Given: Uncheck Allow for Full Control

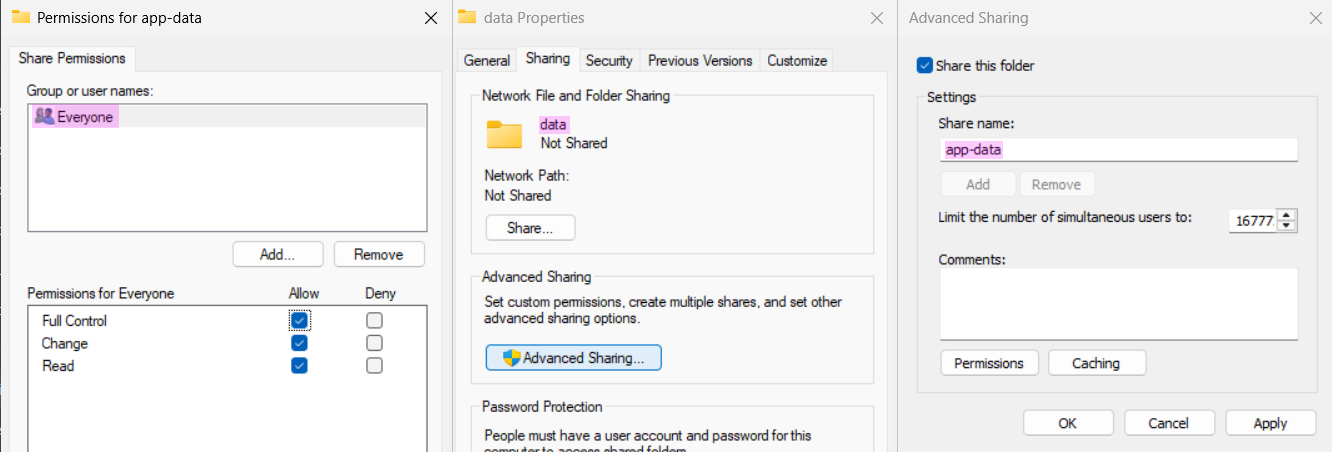Looking at the screenshot, I should (x=299, y=321).
